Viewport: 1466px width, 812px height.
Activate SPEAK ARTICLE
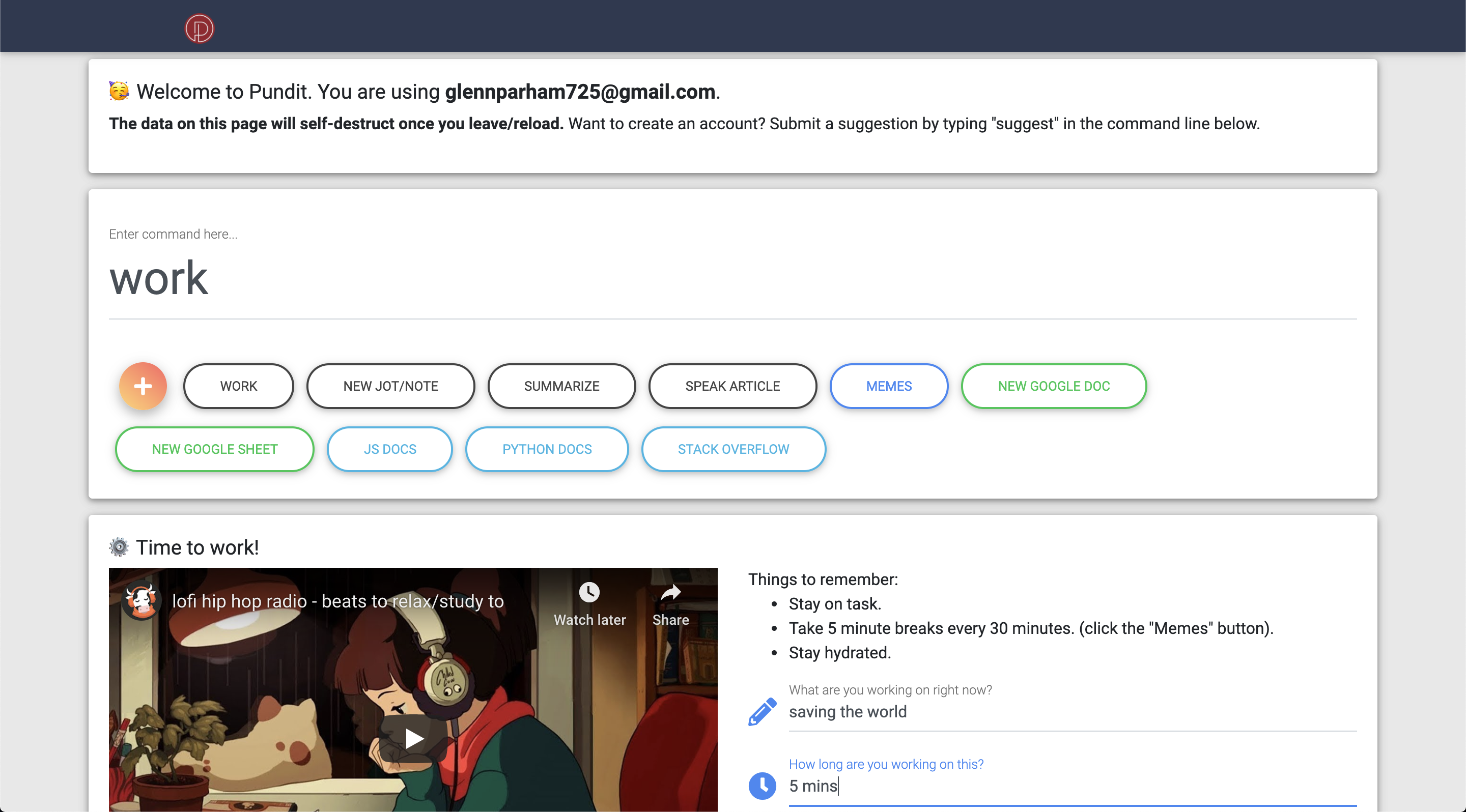coord(732,386)
